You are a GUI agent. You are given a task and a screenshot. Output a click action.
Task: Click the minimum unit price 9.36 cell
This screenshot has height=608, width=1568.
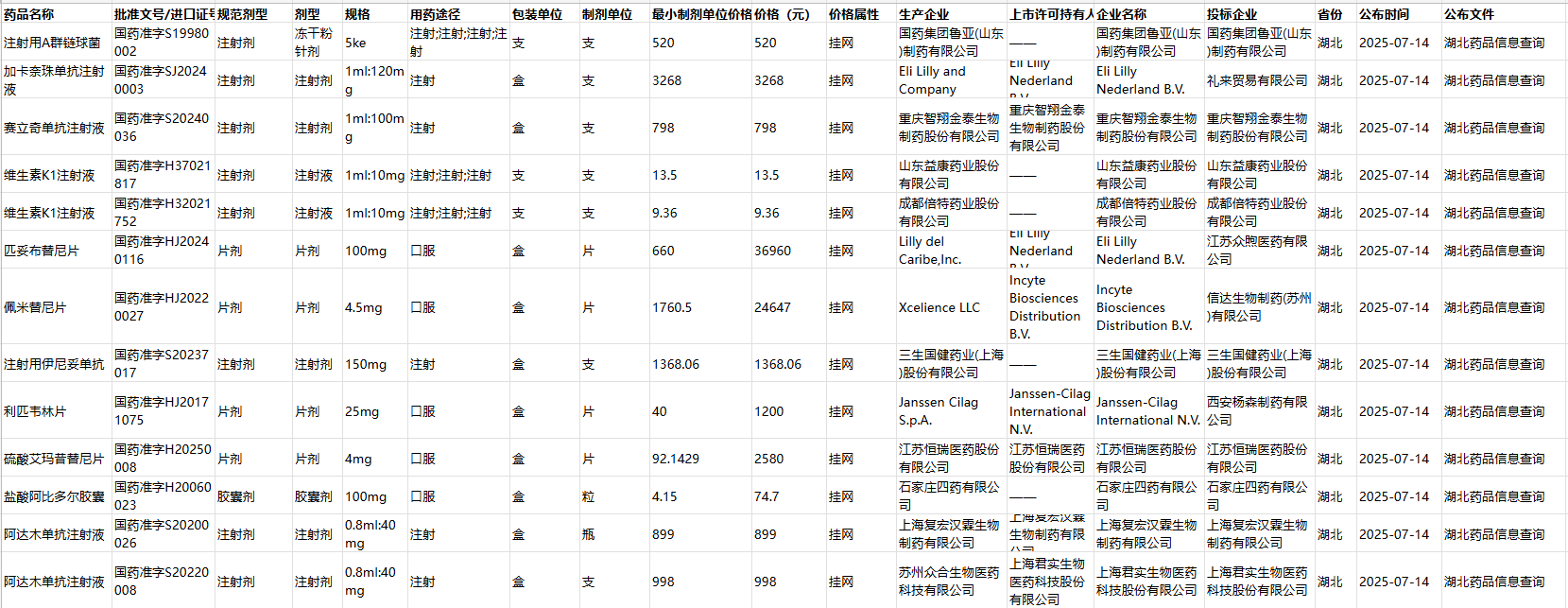701,213
